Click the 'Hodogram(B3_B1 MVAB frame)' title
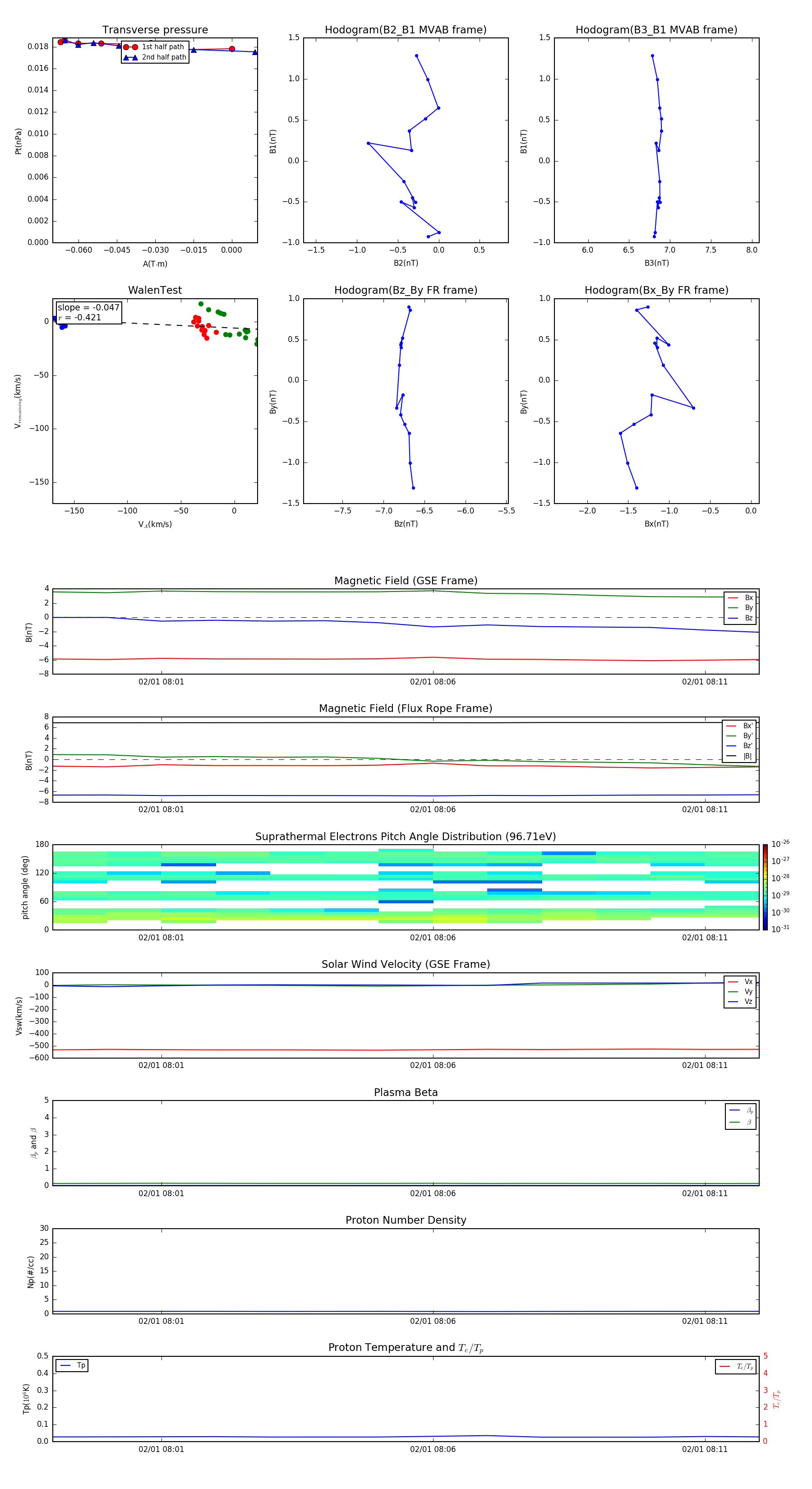Image resolution: width=812 pixels, height=1489 pixels. [656, 30]
